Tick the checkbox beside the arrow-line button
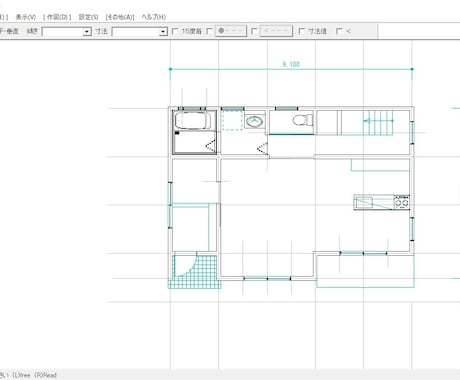460x380 pixels. click(254, 31)
